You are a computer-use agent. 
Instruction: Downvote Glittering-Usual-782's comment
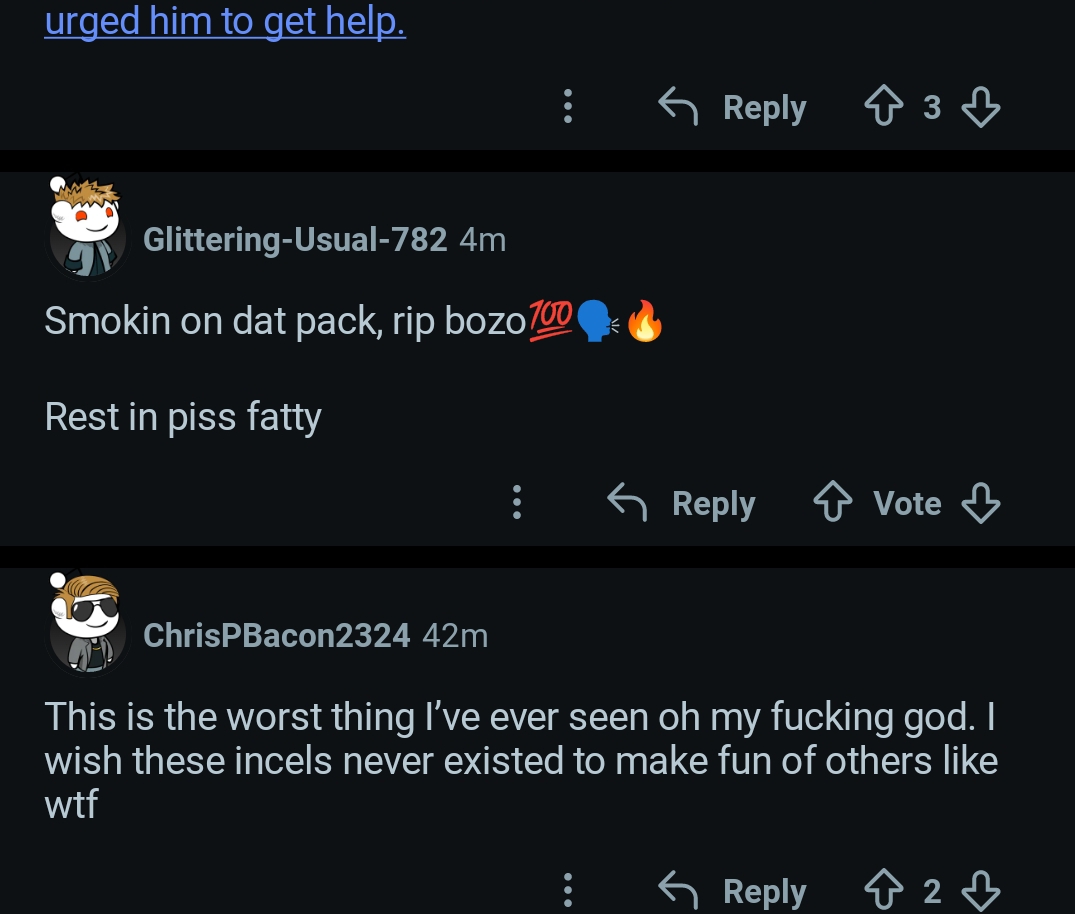[981, 503]
